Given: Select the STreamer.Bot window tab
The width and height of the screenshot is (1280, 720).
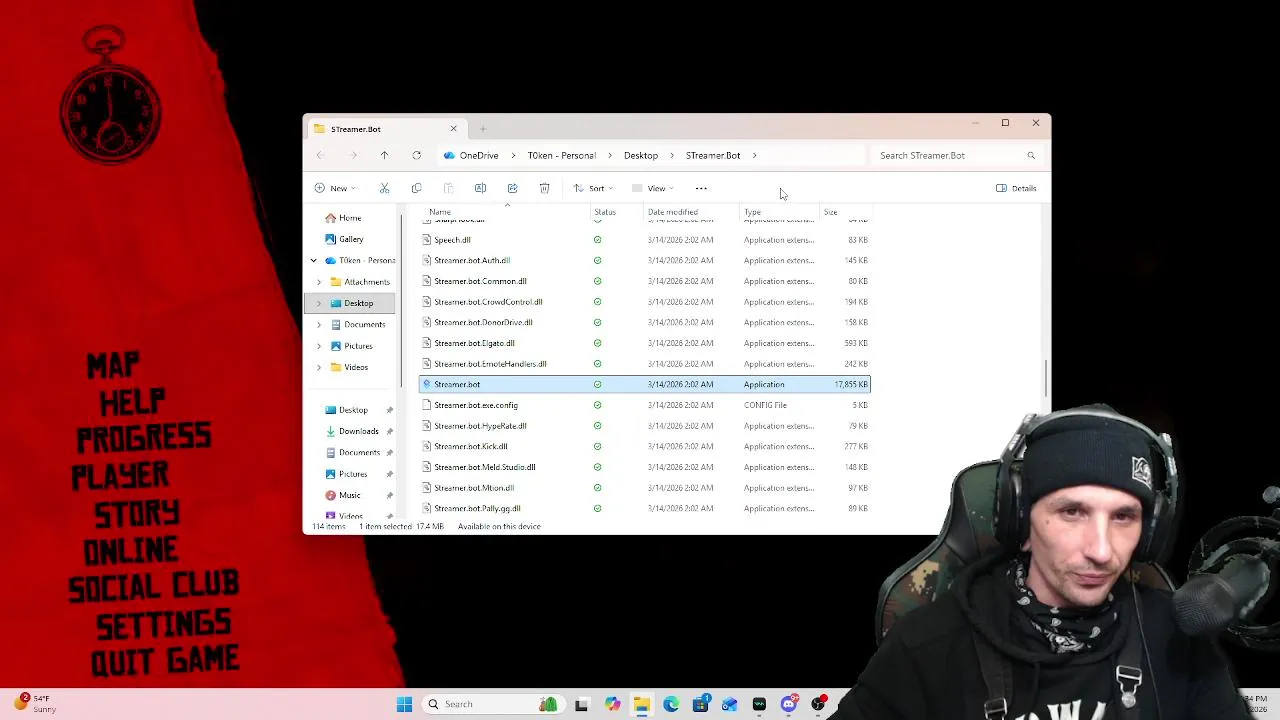Looking at the screenshot, I should 385,129.
